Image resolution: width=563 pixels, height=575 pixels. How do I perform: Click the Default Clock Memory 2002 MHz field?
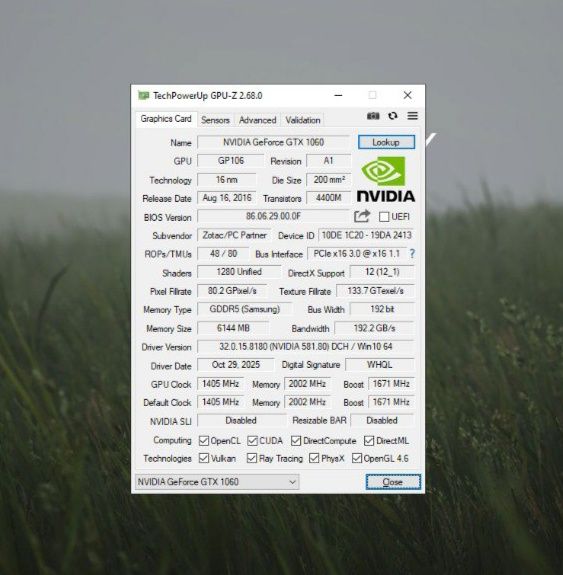pyautogui.click(x=307, y=402)
